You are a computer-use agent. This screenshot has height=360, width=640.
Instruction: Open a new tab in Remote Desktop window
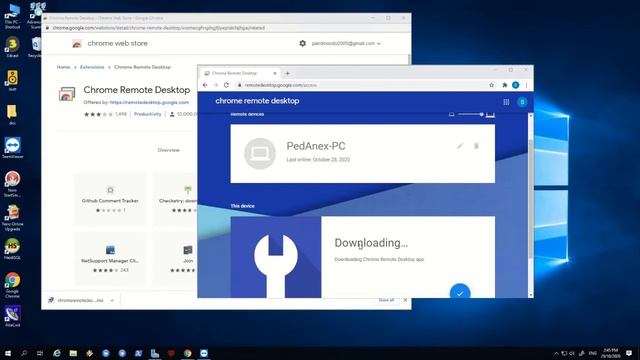coord(287,73)
